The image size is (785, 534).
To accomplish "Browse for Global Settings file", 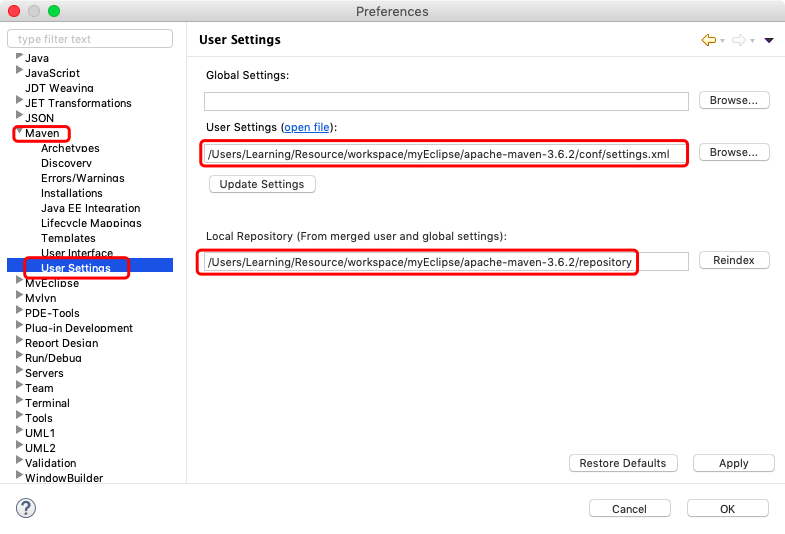I will (x=734, y=100).
